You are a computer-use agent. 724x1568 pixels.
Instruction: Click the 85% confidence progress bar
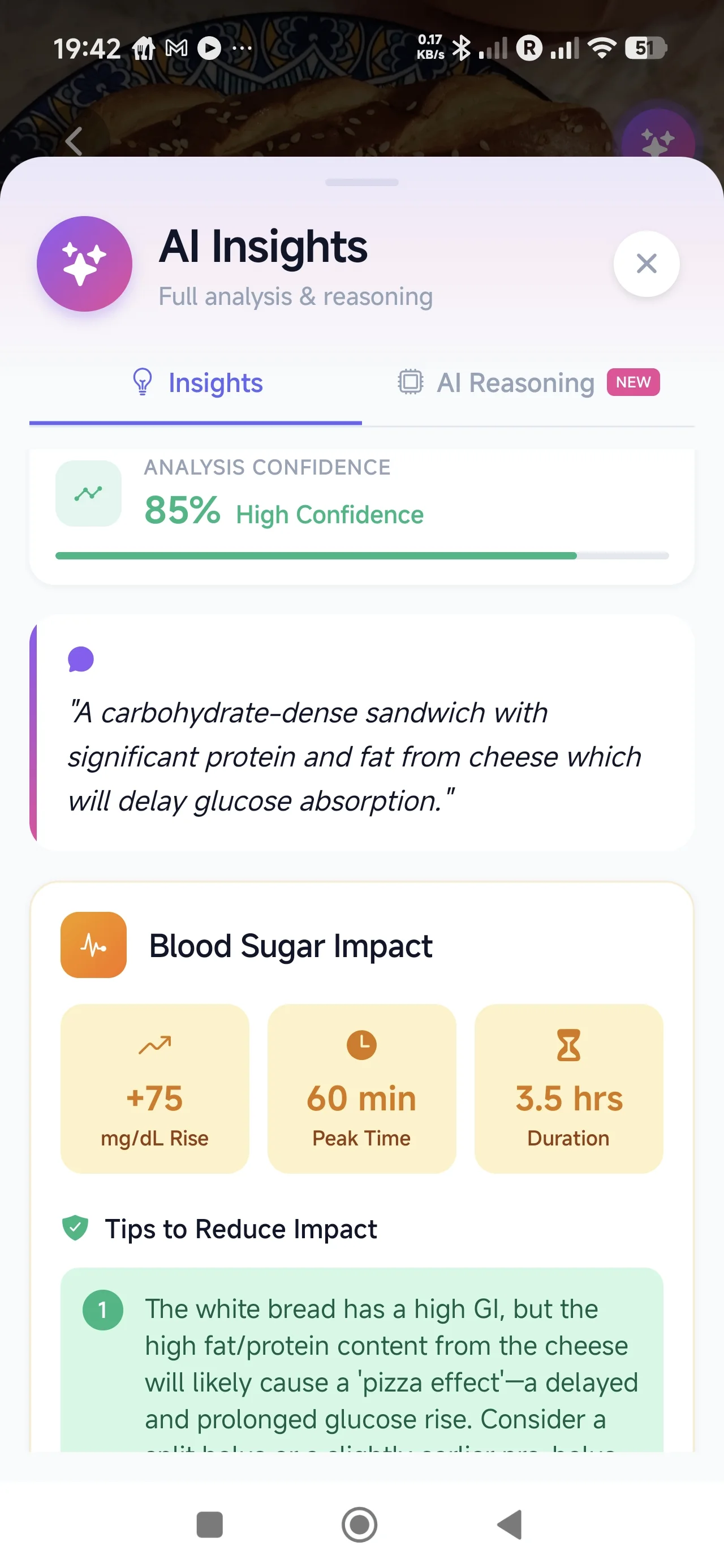tap(361, 555)
